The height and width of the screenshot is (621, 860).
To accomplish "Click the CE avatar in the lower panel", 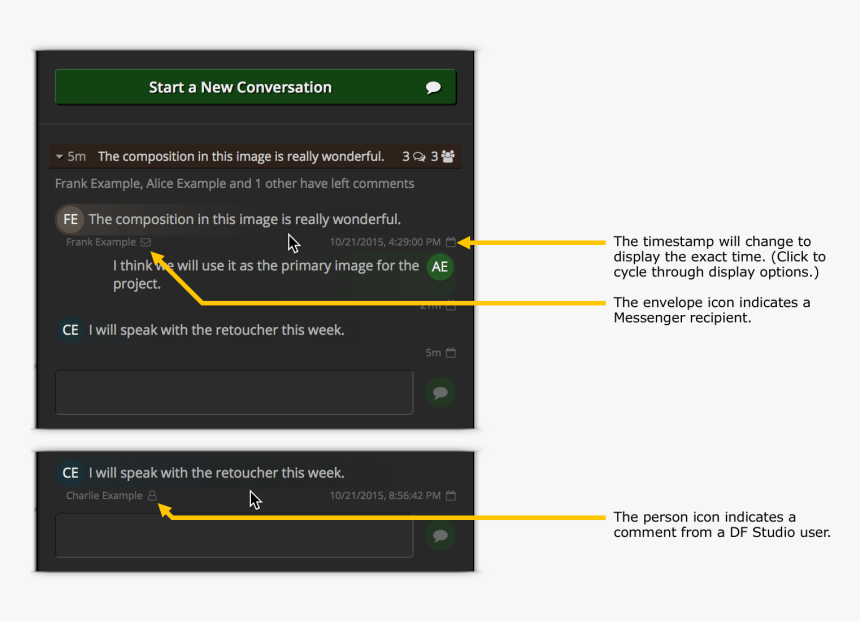I will (70, 473).
